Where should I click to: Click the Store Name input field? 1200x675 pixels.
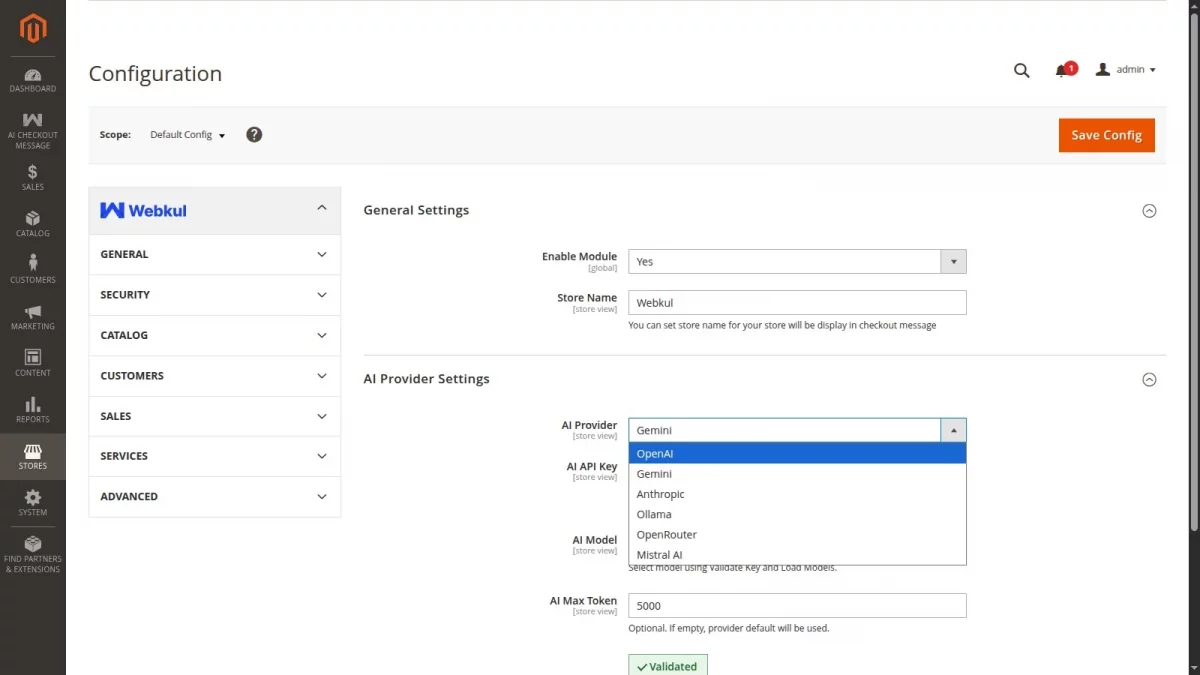(x=797, y=302)
